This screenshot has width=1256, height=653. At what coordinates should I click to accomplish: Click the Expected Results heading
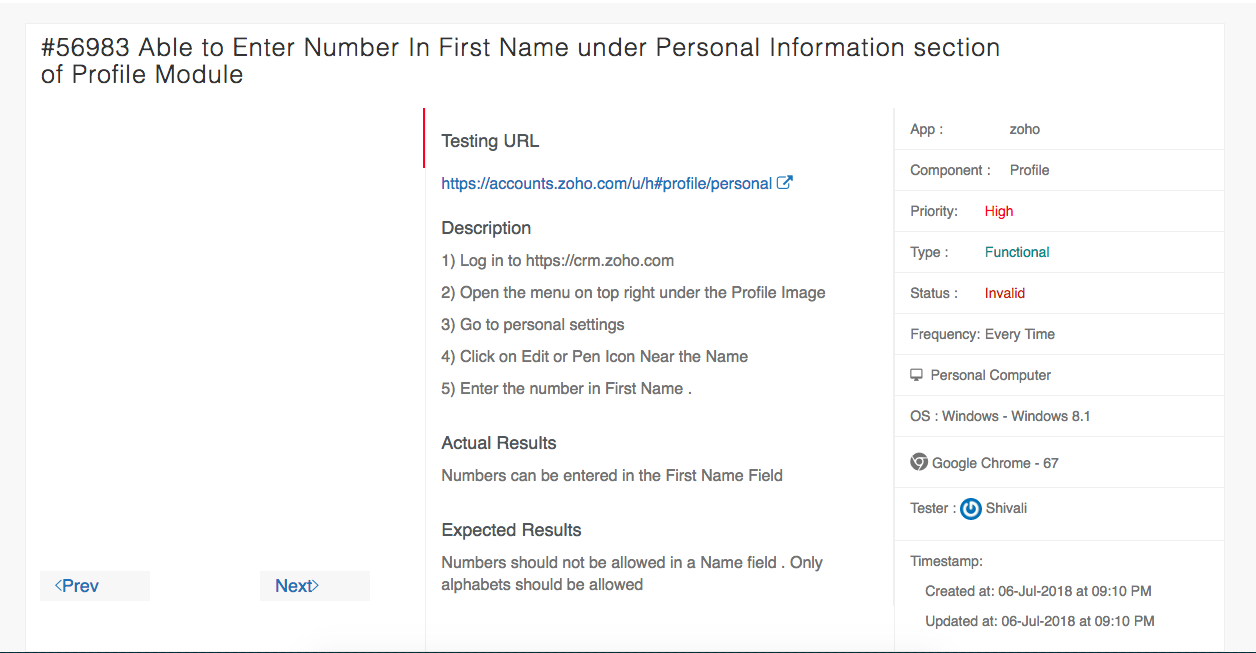click(511, 530)
